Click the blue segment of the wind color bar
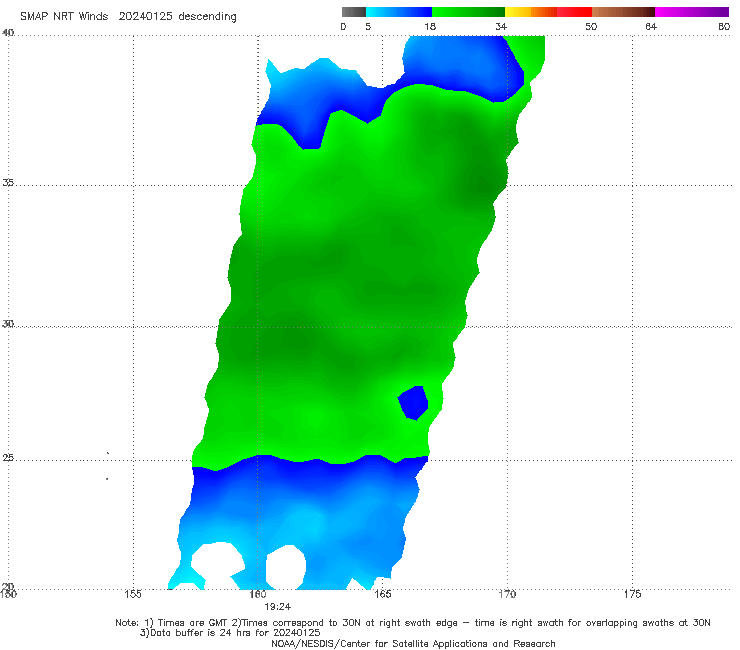 pyautogui.click(x=399, y=12)
